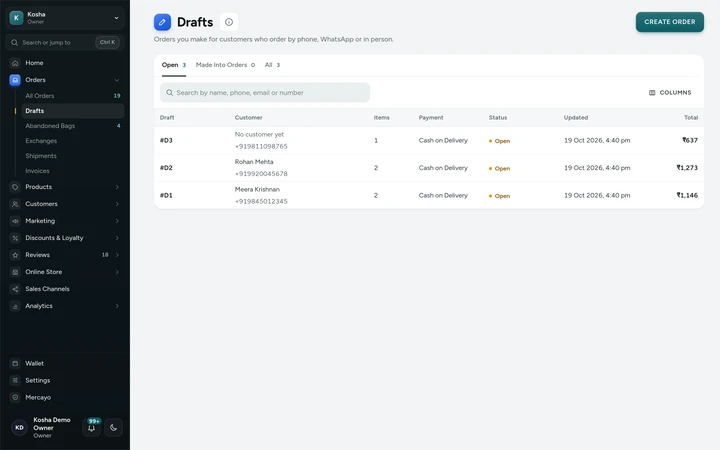This screenshot has height=450, width=720.
Task: Open notifications bell with 99+ badge
Action: click(x=92, y=427)
